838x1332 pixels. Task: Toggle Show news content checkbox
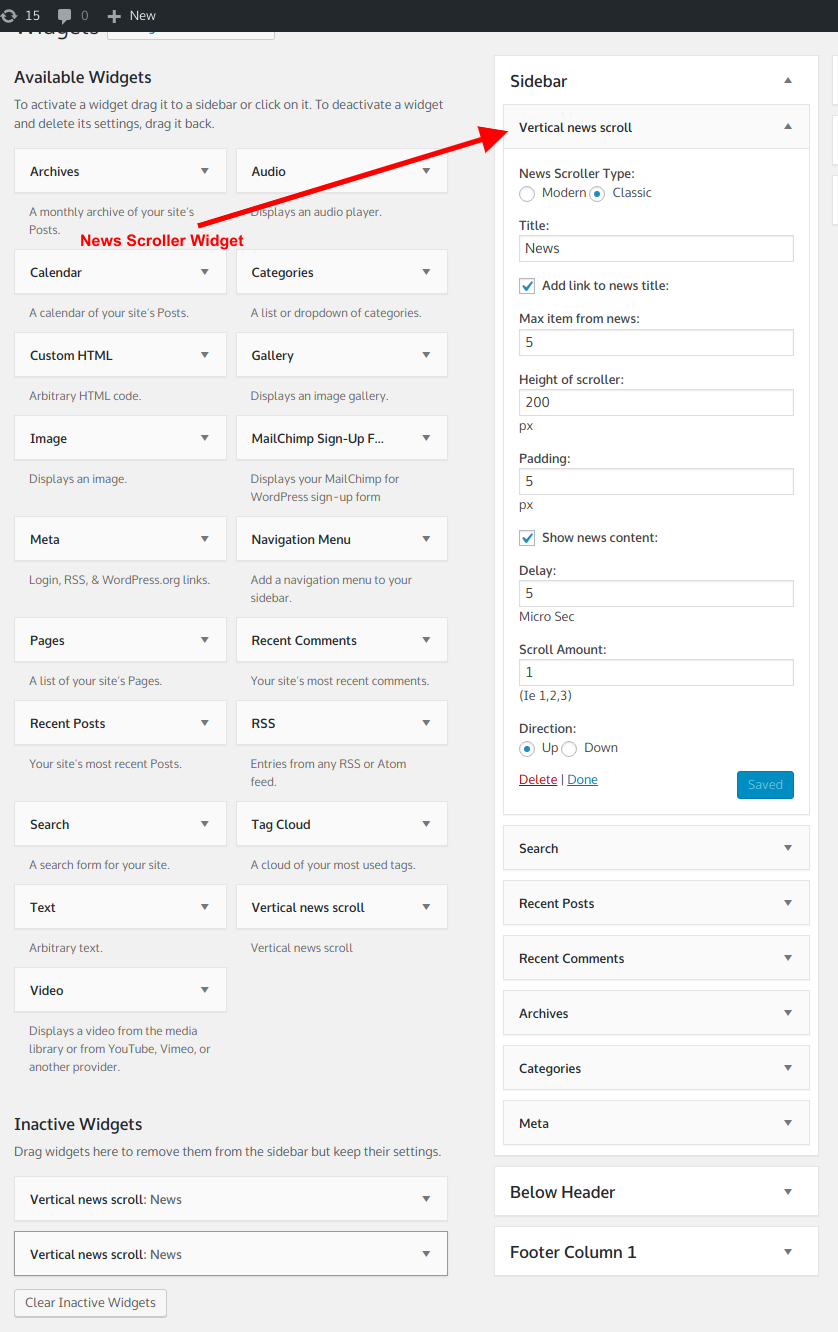527,538
